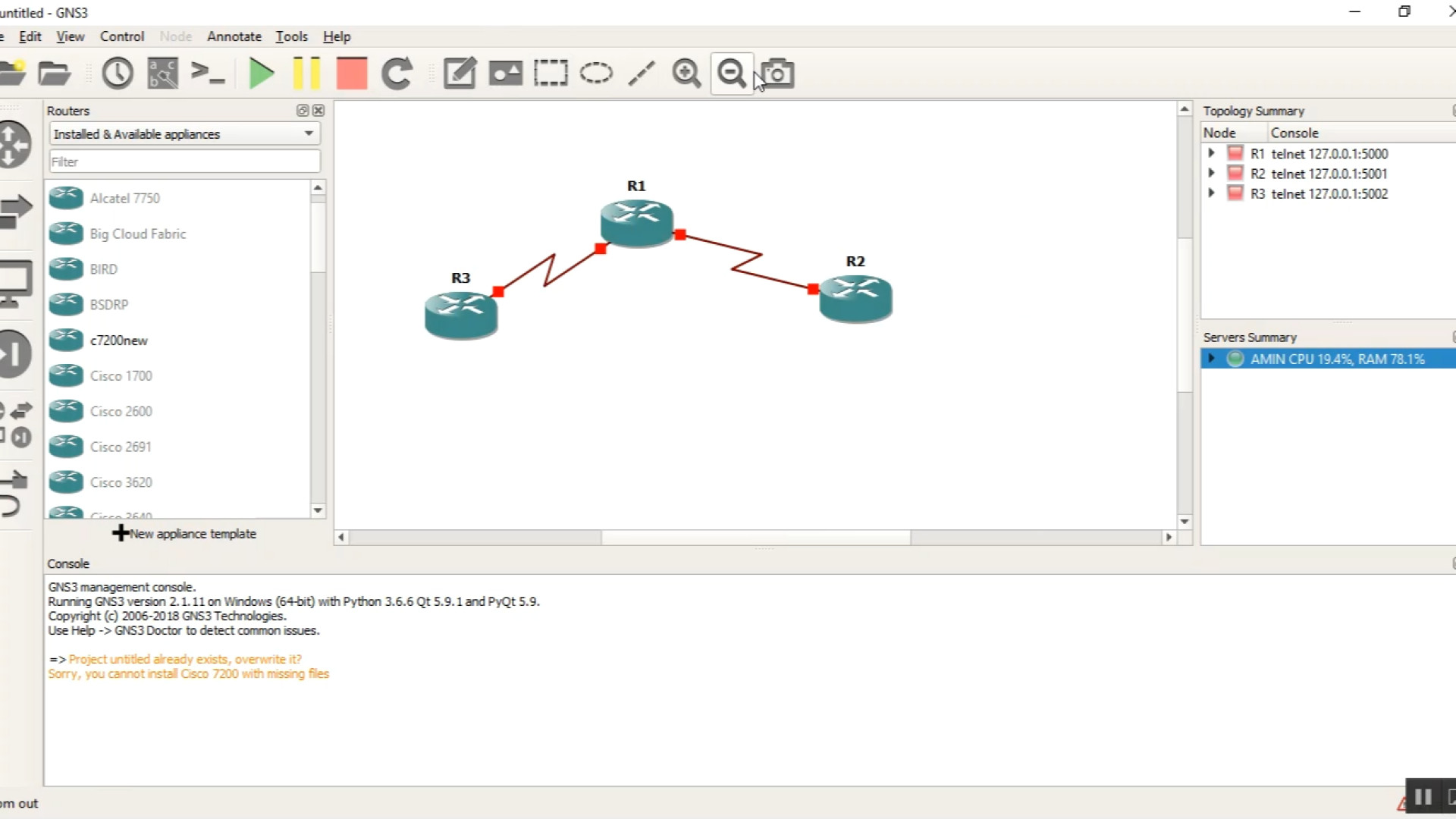Select the draw line tool
This screenshot has height=819, width=1456.
[642, 74]
